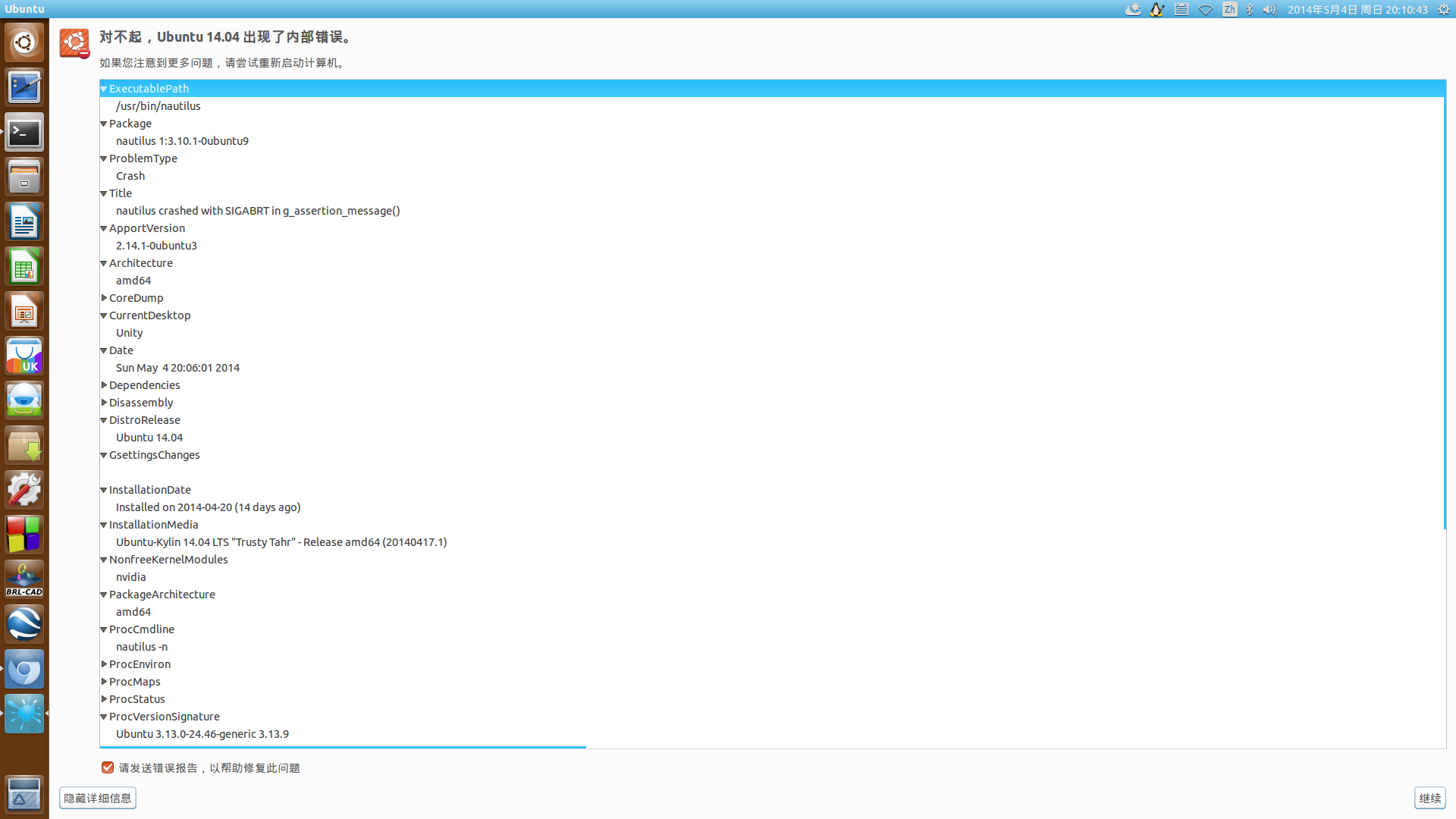Collapse the ExecutablePath row
The width and height of the screenshot is (1456, 819).
[104, 89]
